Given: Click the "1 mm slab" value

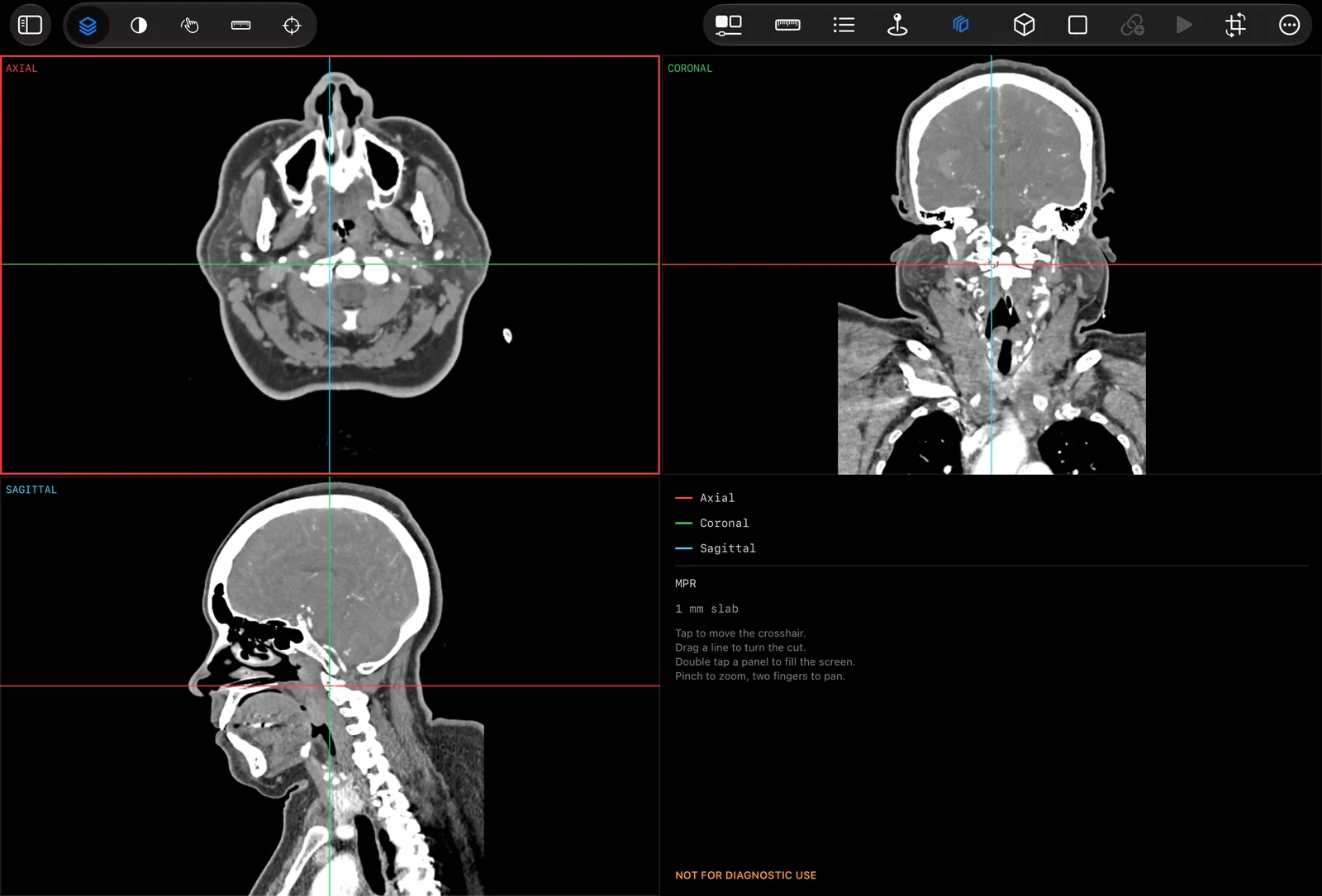Looking at the screenshot, I should [x=707, y=609].
